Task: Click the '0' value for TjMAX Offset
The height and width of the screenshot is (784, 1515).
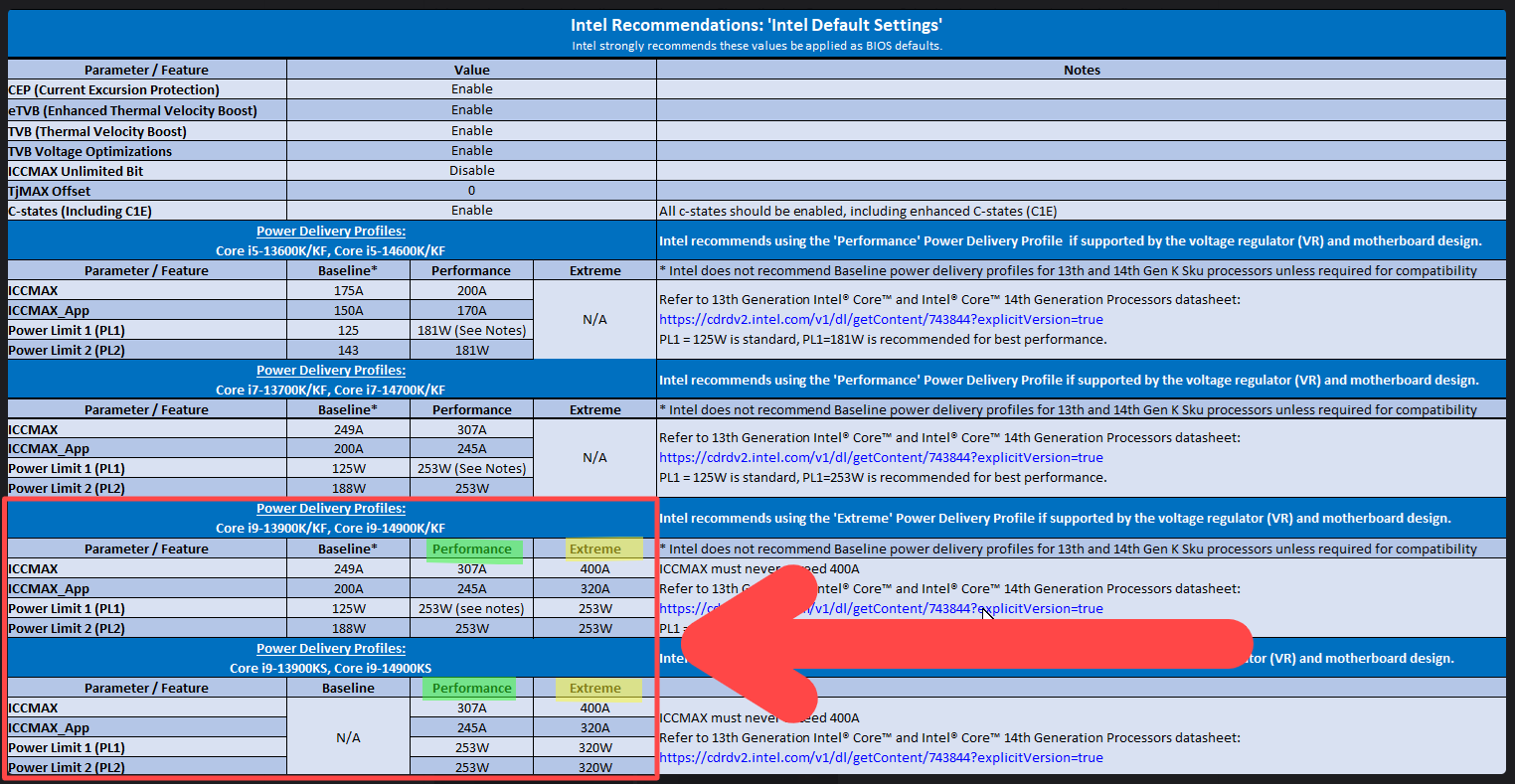Action: (x=471, y=190)
